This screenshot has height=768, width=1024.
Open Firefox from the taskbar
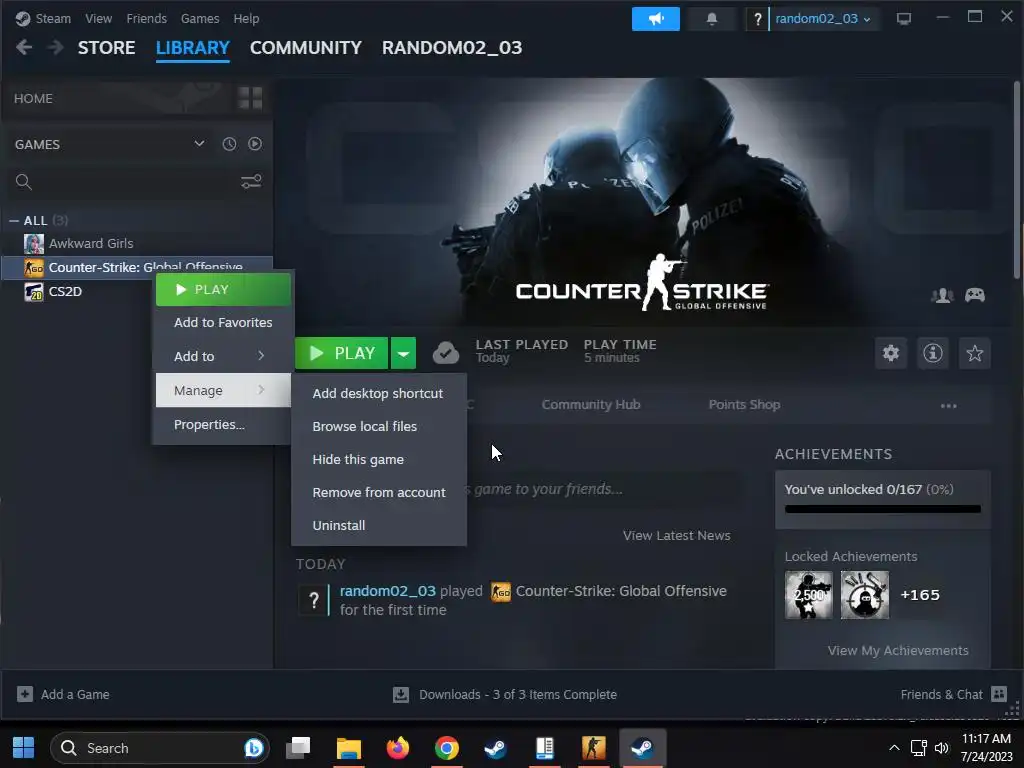click(x=397, y=748)
